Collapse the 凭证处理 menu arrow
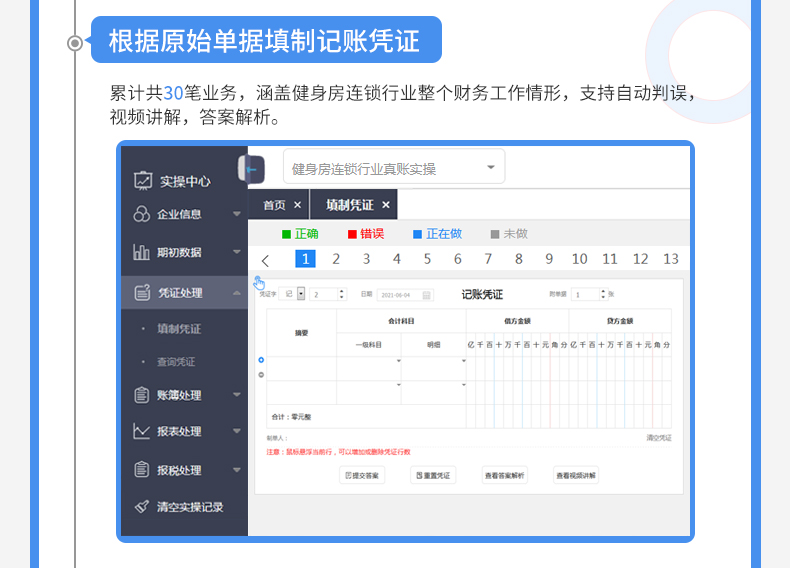This screenshot has width=790, height=568. pyautogui.click(x=237, y=292)
